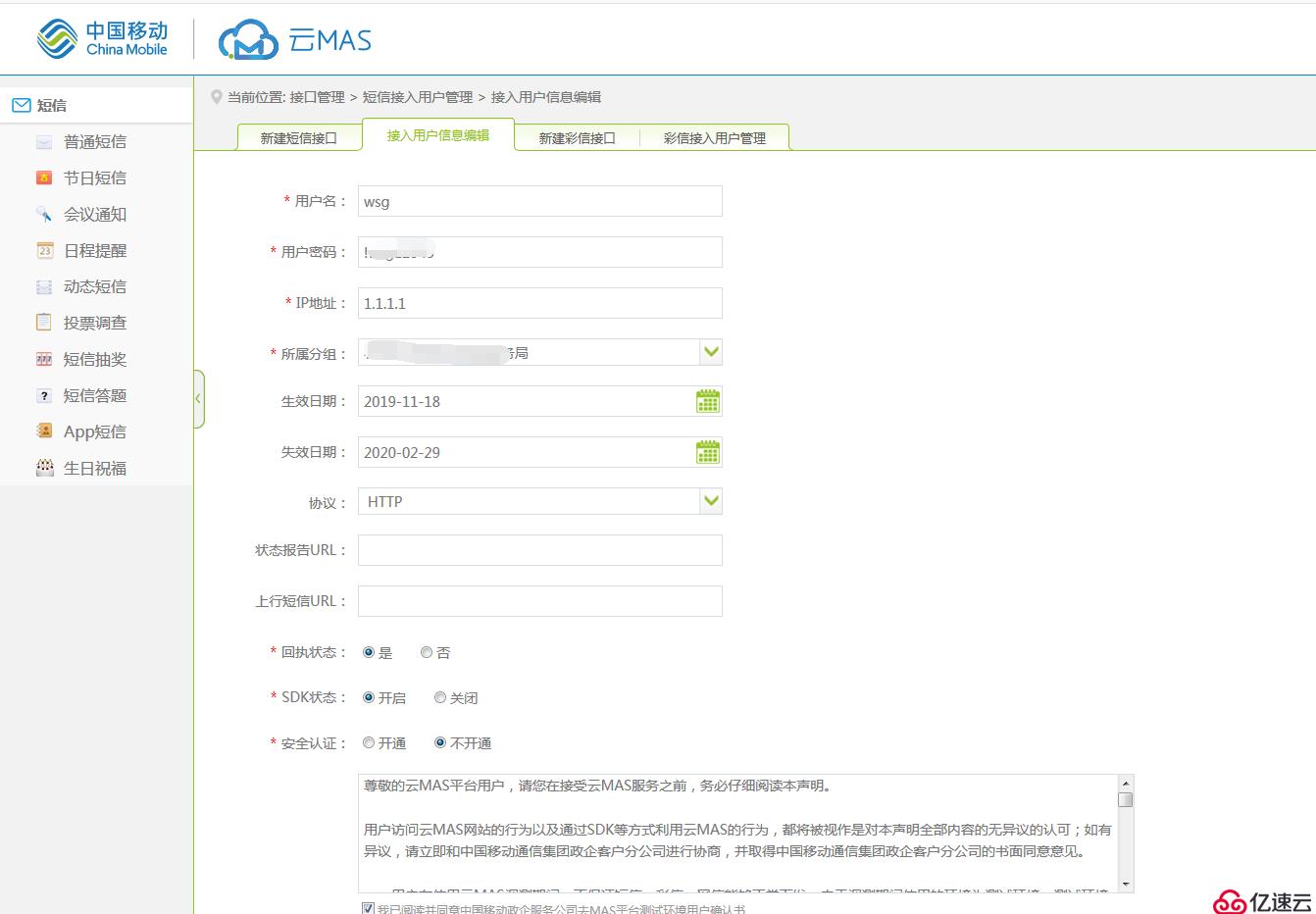
Task: Expand the 所属分组 dropdown
Action: (x=711, y=352)
